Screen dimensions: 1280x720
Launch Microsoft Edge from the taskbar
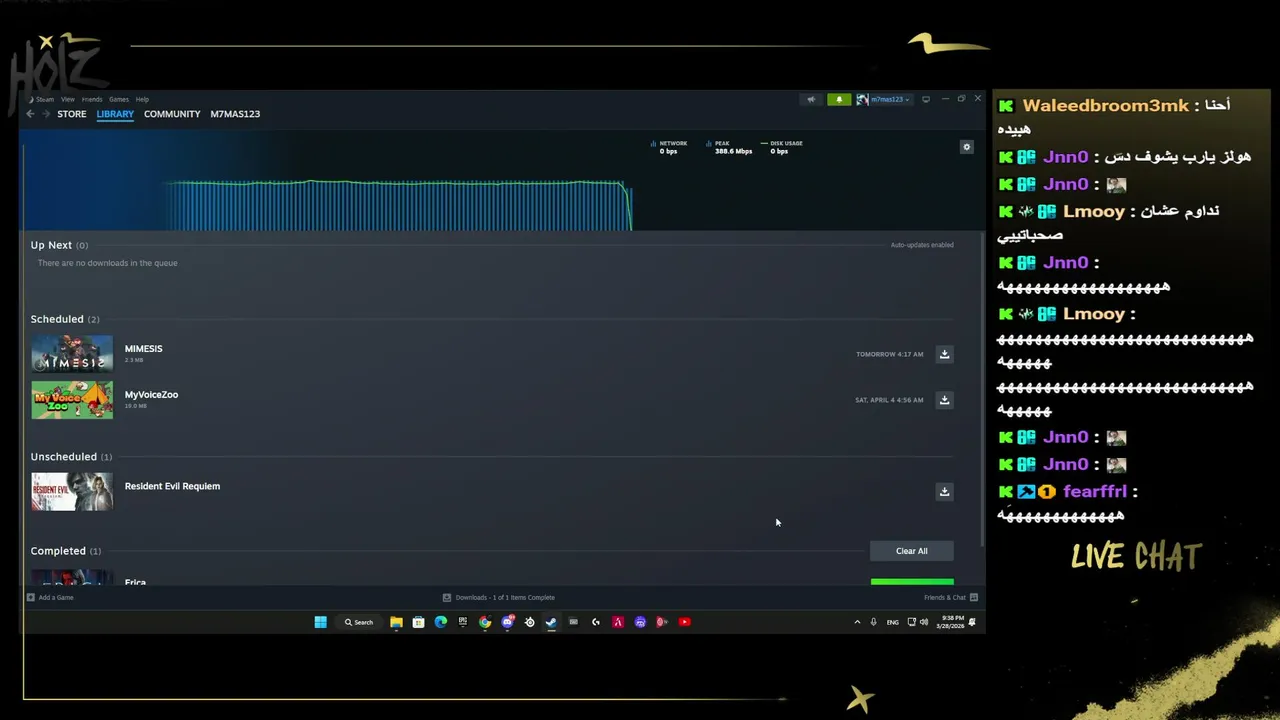pos(441,622)
